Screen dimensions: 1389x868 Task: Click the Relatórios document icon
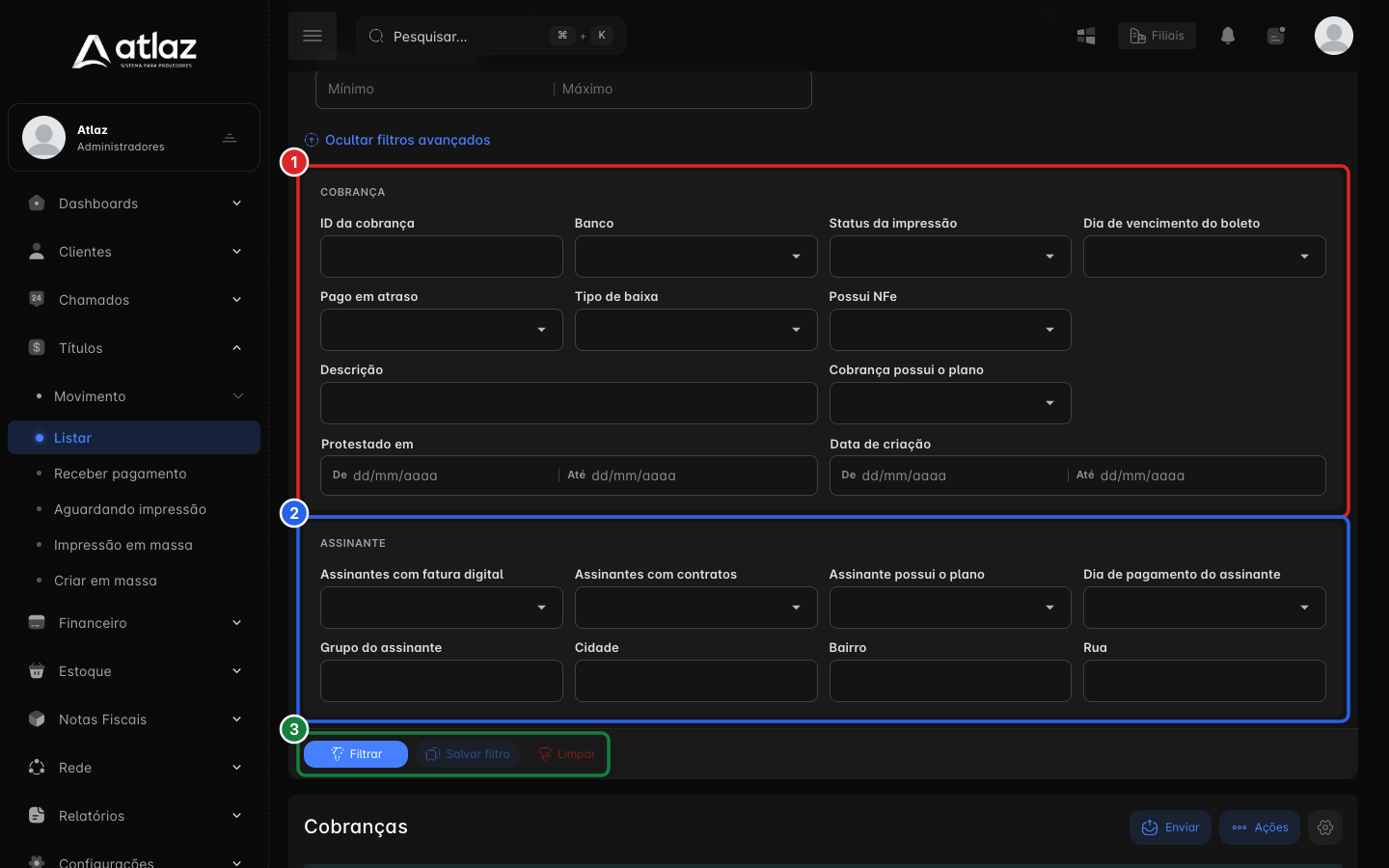37,815
